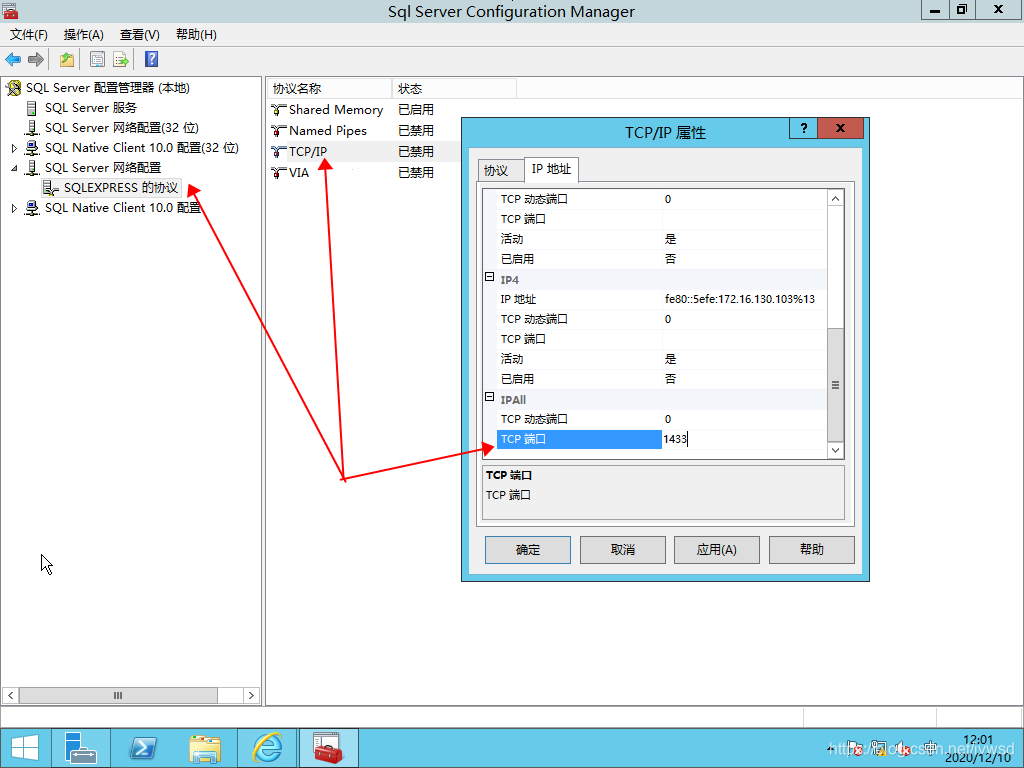
Task: Click the IPAll TCP 端口 value field
Action: 744,439
